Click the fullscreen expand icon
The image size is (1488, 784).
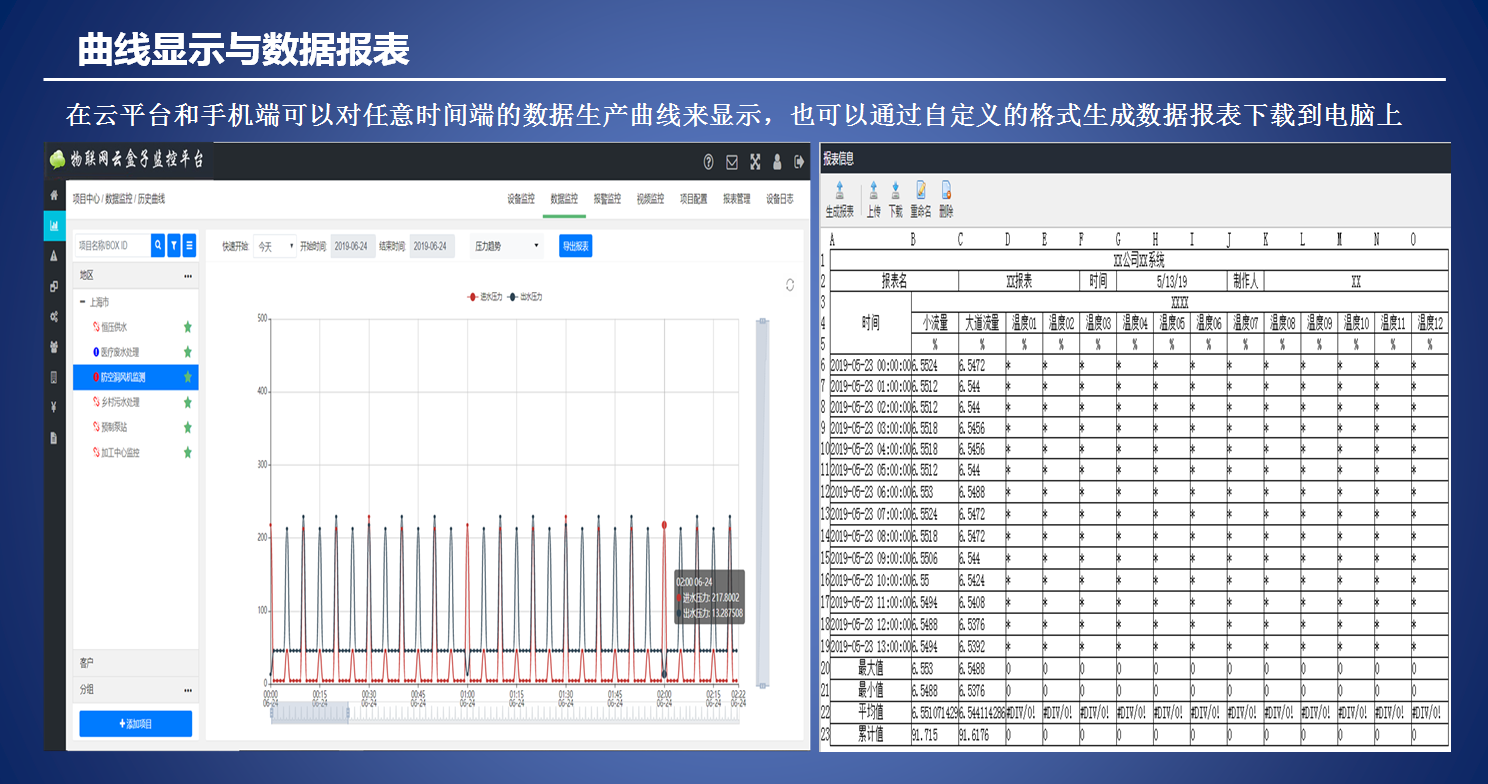point(755,162)
